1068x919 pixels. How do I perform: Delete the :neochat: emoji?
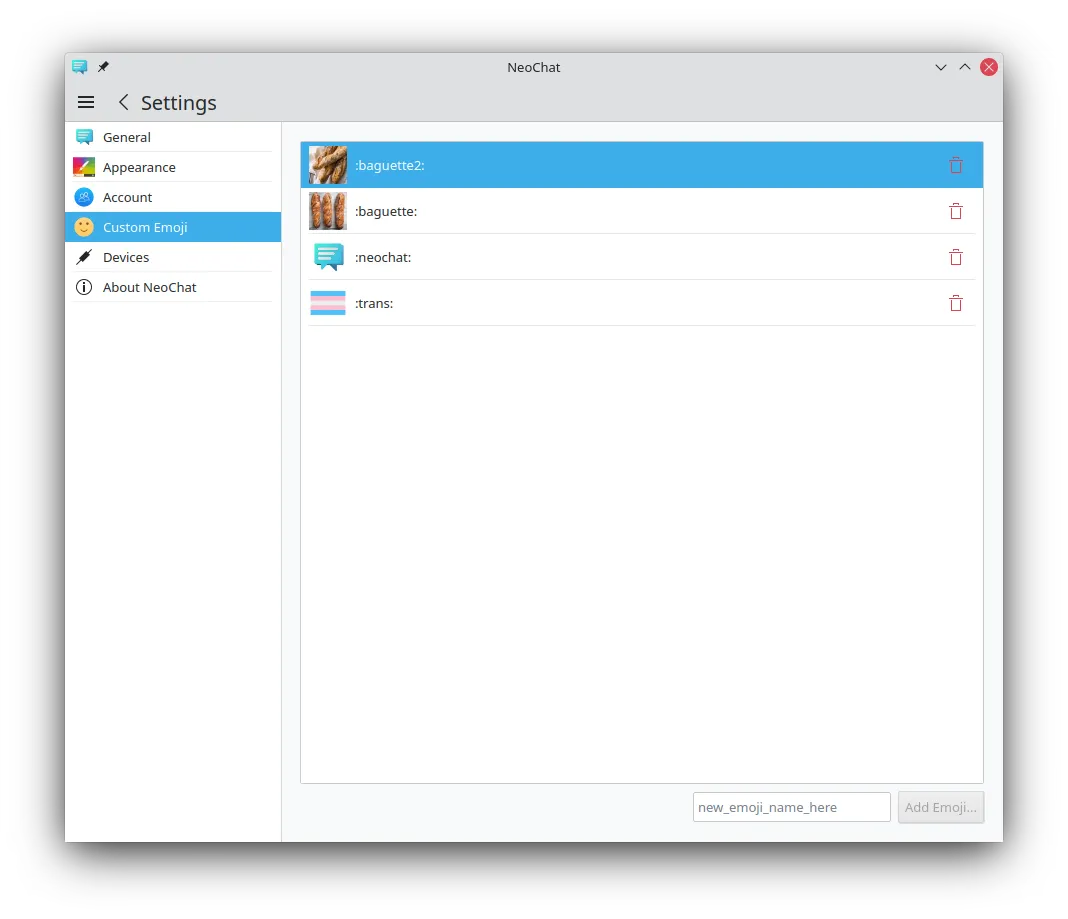956,258
